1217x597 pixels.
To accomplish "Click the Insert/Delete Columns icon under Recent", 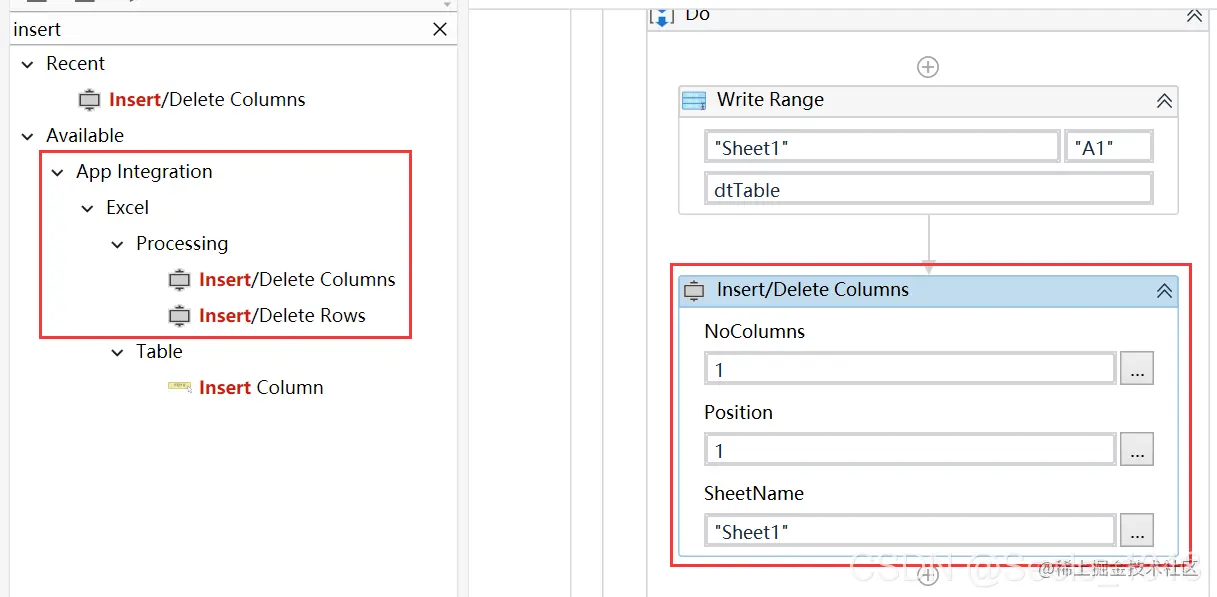I will pyautogui.click(x=89, y=100).
